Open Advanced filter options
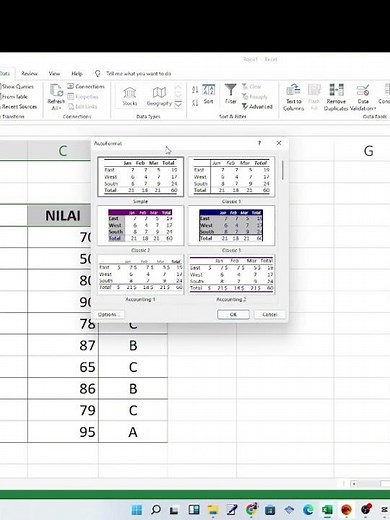 (x=257, y=107)
